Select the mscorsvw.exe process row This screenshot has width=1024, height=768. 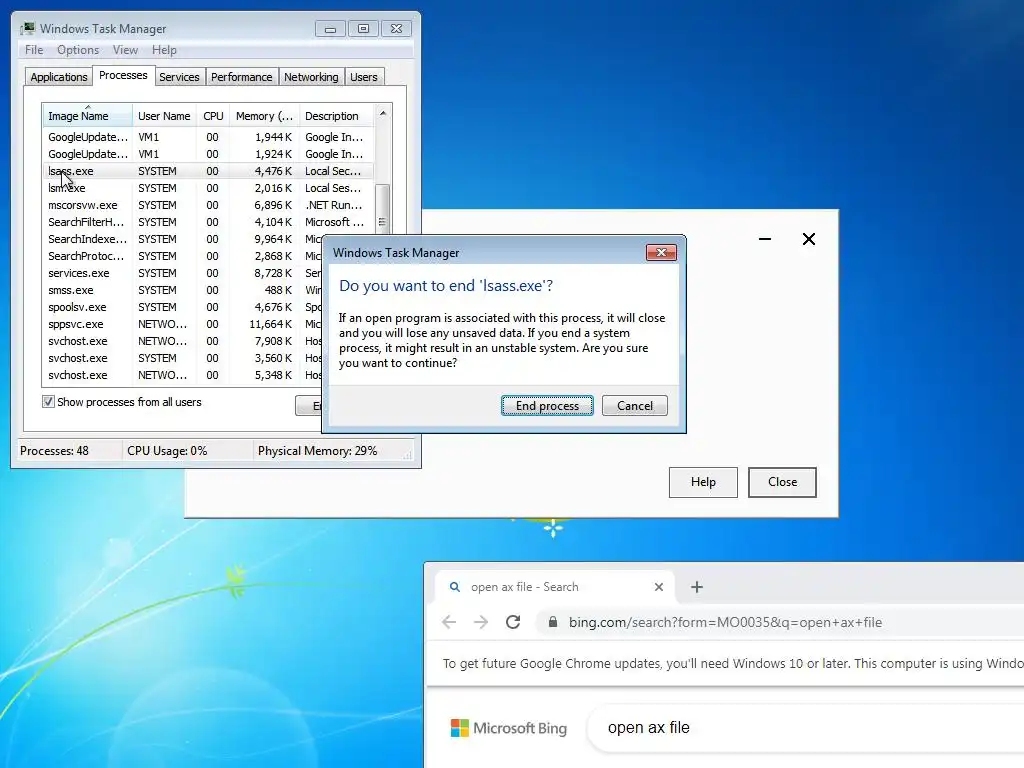208,205
